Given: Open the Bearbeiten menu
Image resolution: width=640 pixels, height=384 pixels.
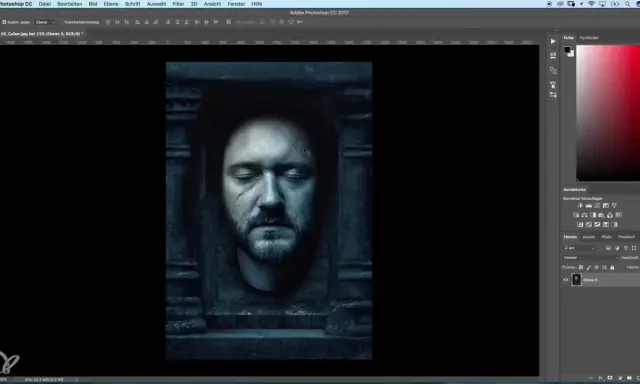Looking at the screenshot, I should click(x=69, y=4).
